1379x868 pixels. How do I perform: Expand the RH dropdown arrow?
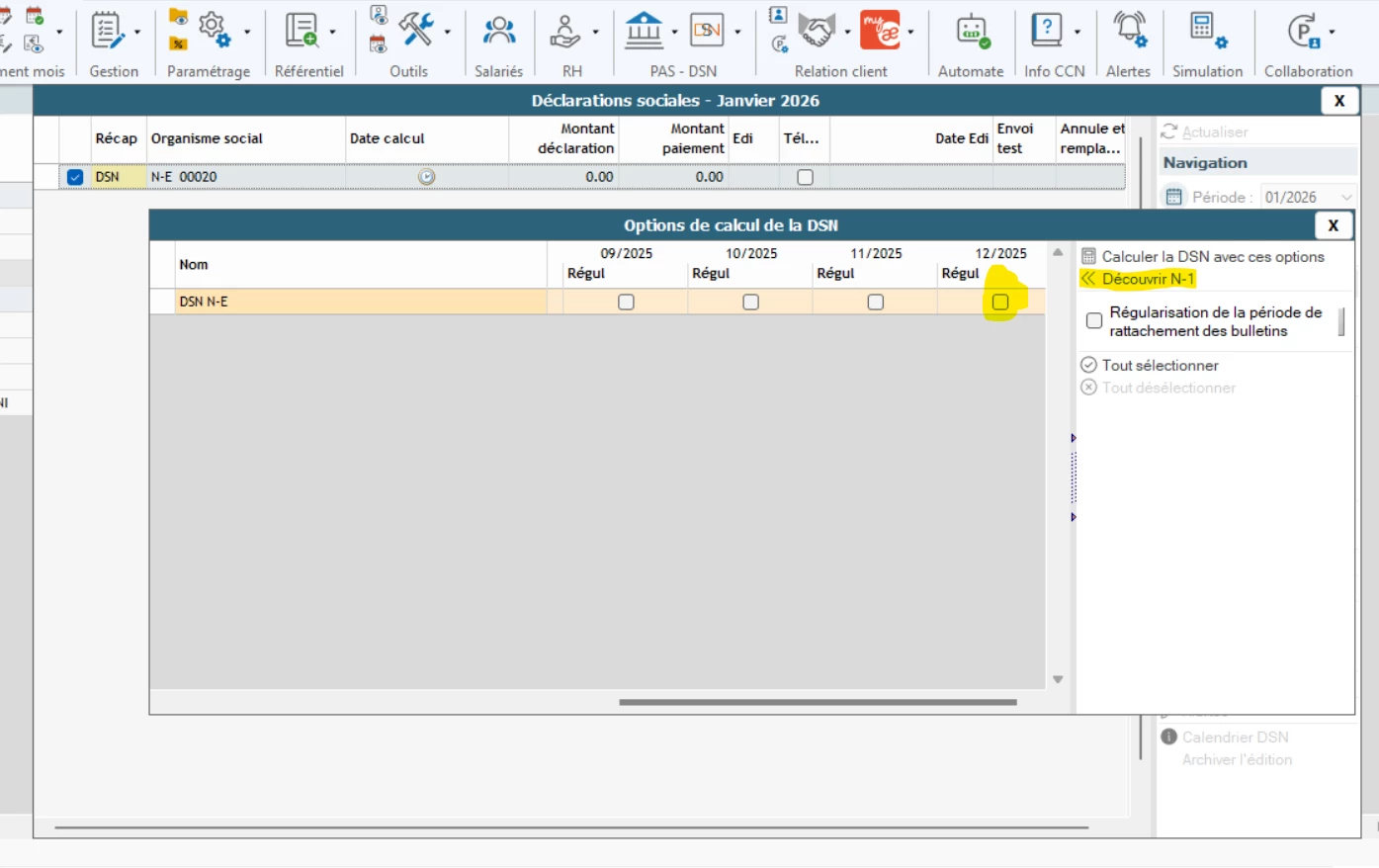click(x=595, y=32)
